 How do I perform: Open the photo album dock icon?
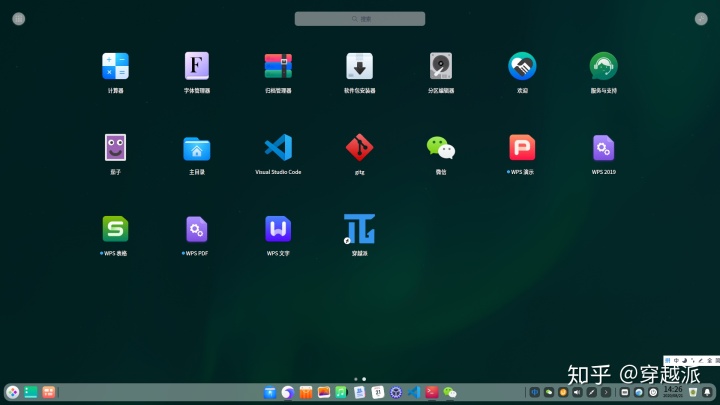coord(324,393)
